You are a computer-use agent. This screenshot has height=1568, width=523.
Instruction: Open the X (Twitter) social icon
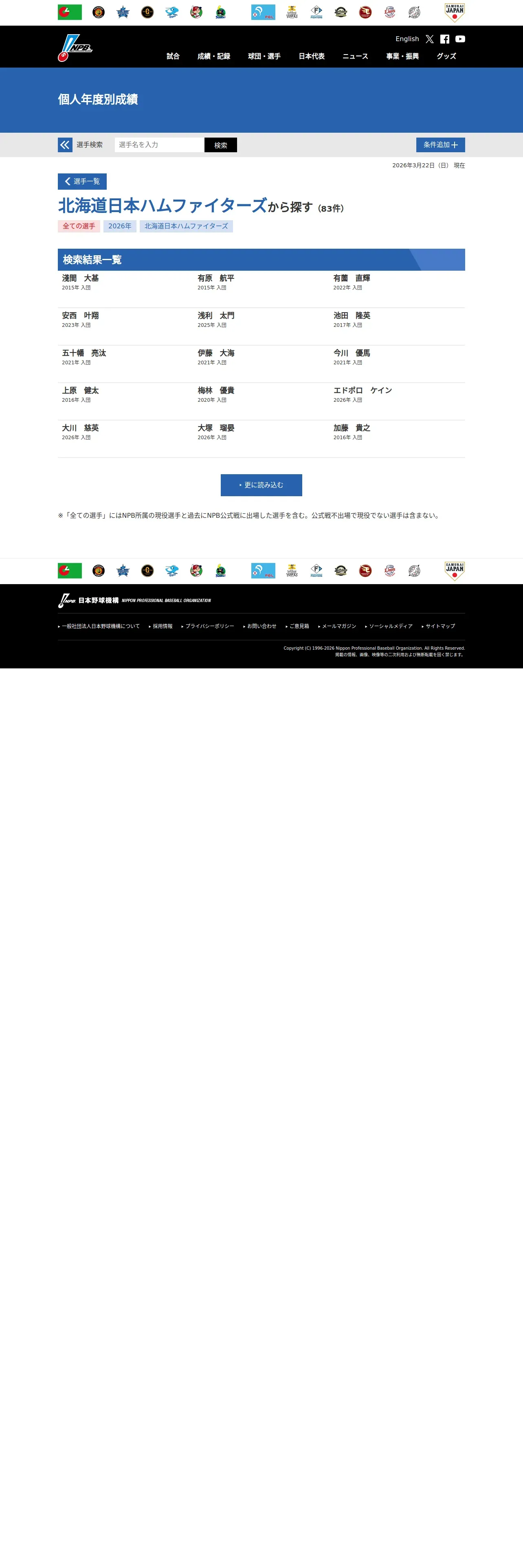tap(430, 39)
